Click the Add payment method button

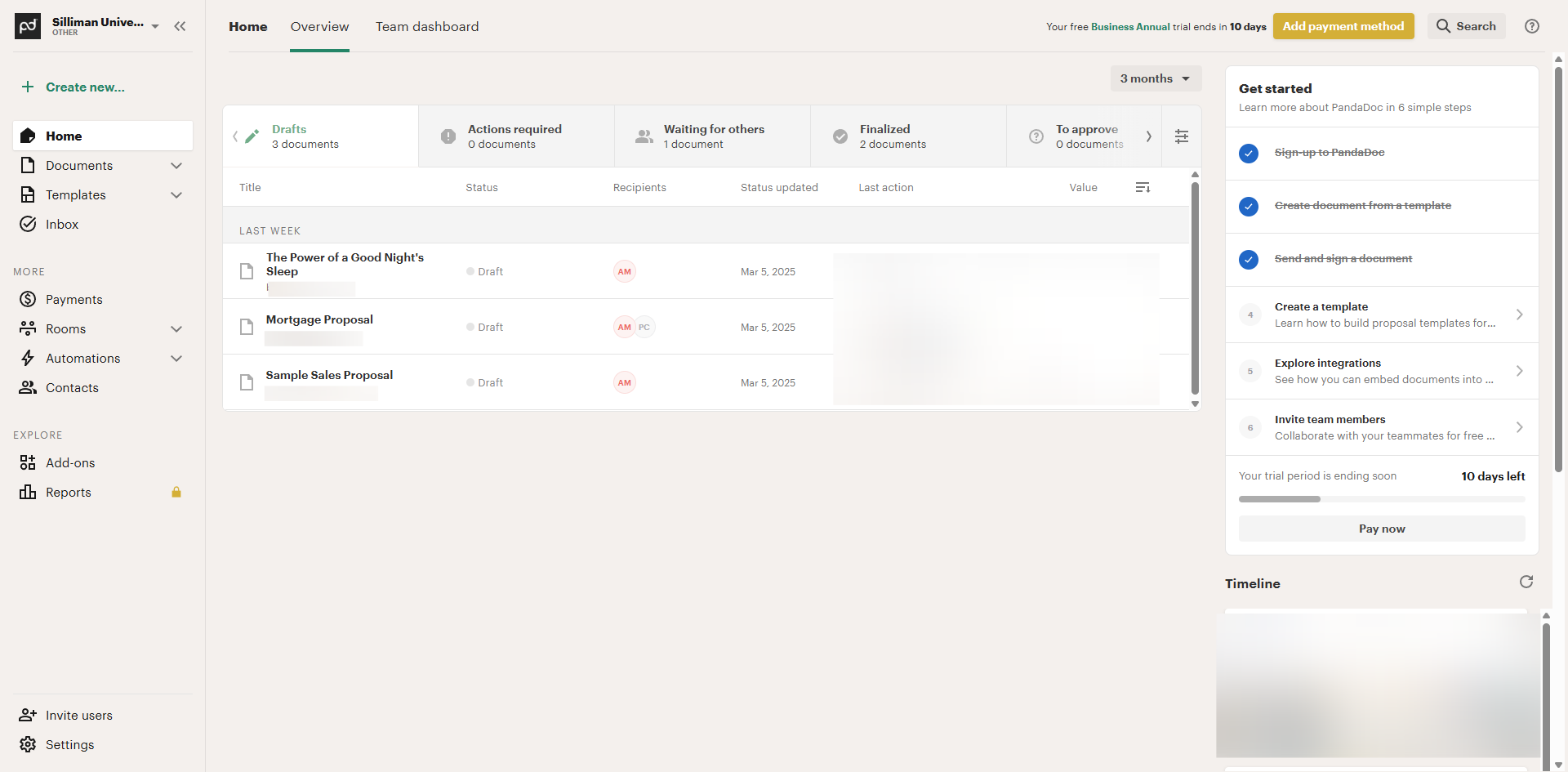(x=1343, y=26)
